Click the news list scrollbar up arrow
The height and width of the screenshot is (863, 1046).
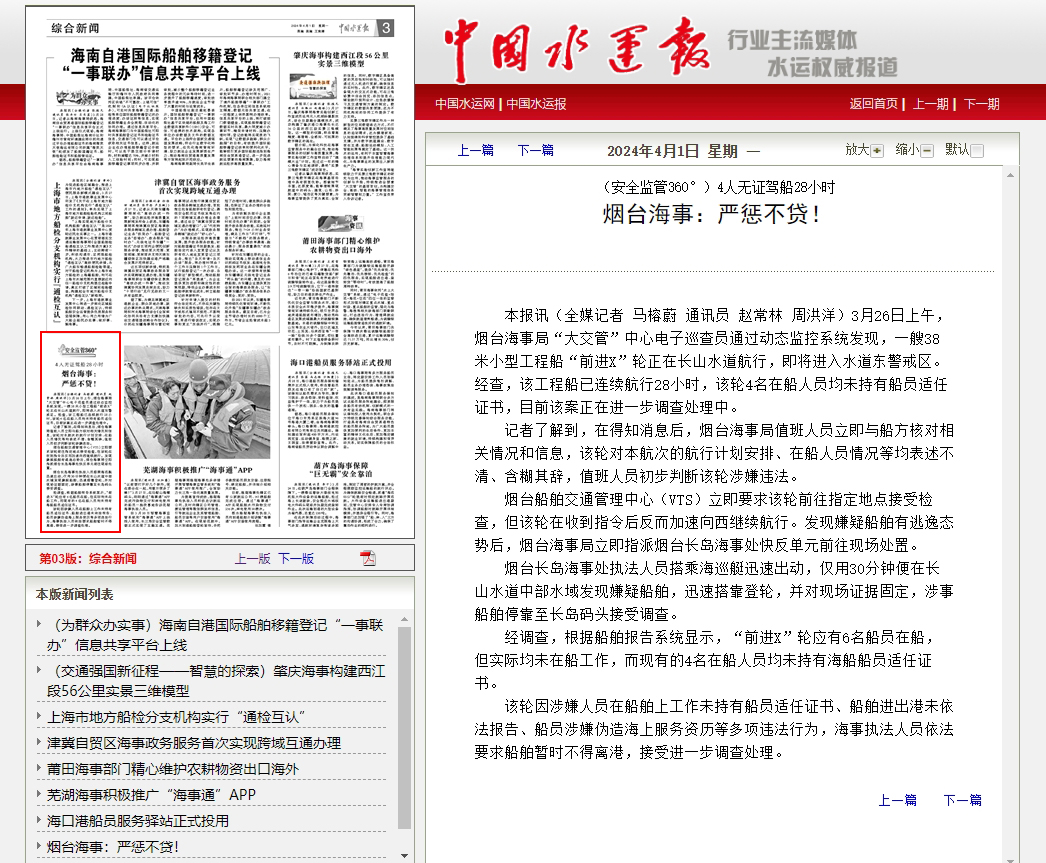click(x=404, y=620)
